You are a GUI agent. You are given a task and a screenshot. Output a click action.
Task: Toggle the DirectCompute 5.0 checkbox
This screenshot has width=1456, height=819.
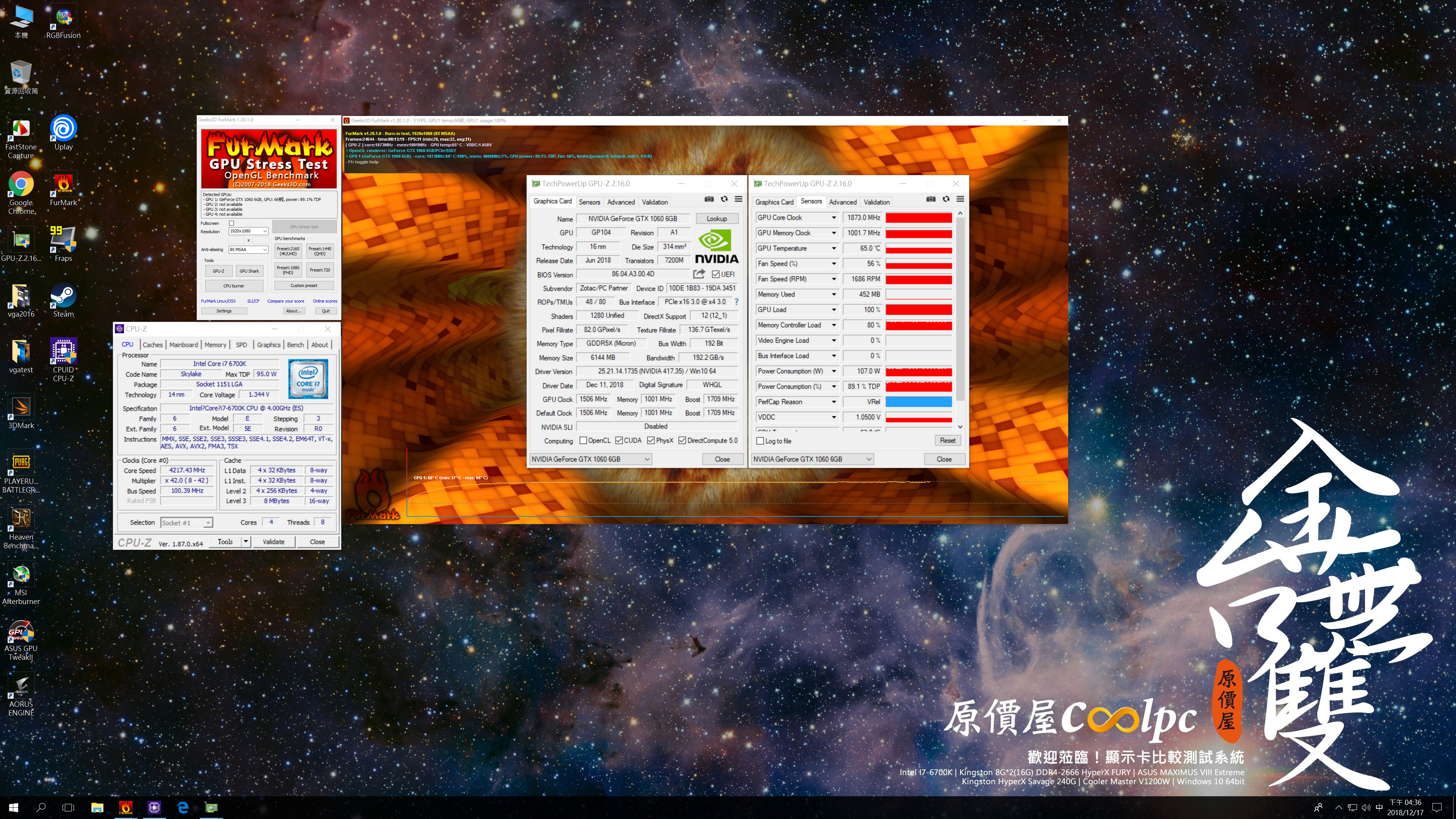pyautogui.click(x=682, y=440)
